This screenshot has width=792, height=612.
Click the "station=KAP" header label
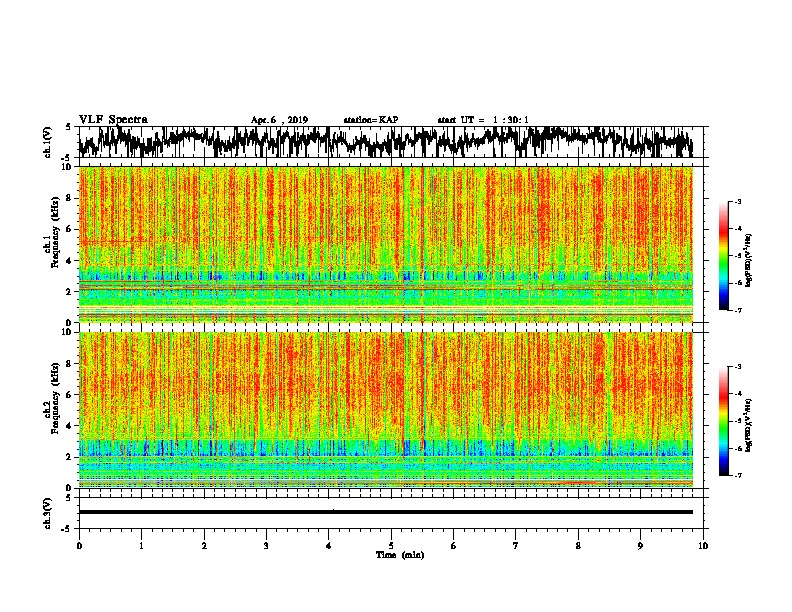click(x=371, y=120)
